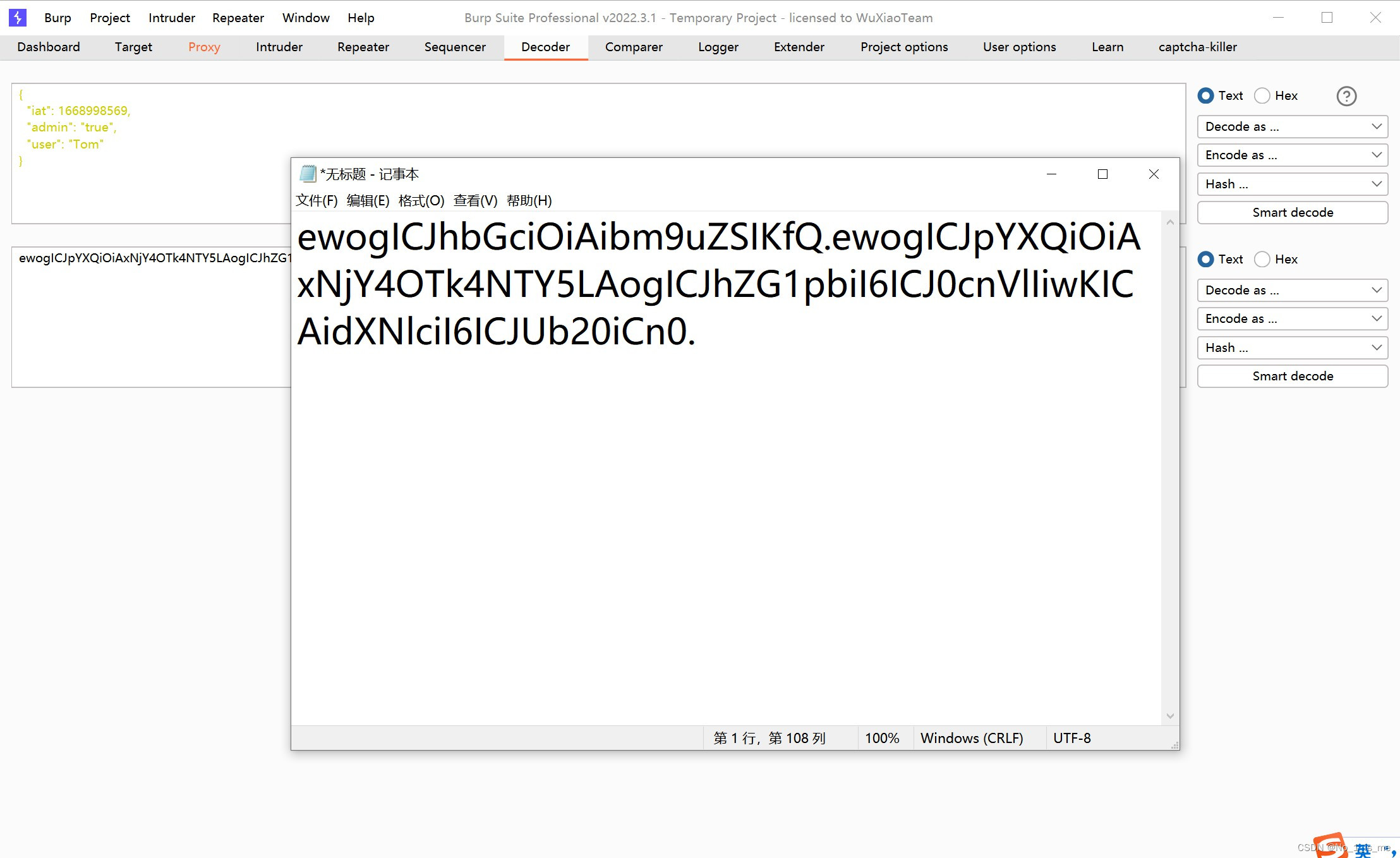Image resolution: width=1400 pixels, height=858 pixels.
Task: Minimize the Notepad window
Action: coord(1051,174)
